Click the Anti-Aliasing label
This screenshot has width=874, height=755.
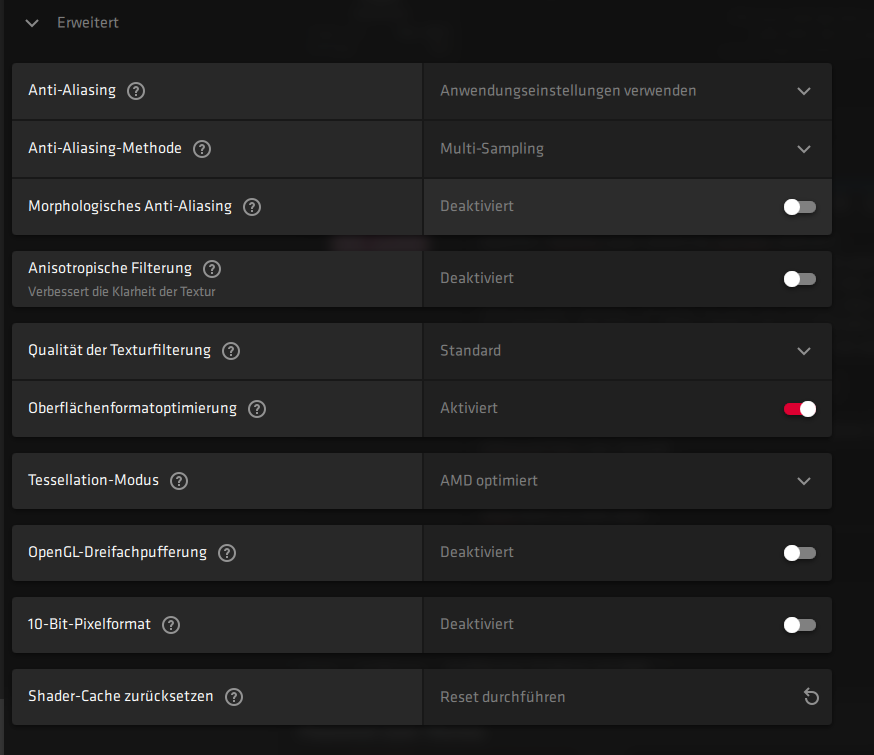[72, 90]
